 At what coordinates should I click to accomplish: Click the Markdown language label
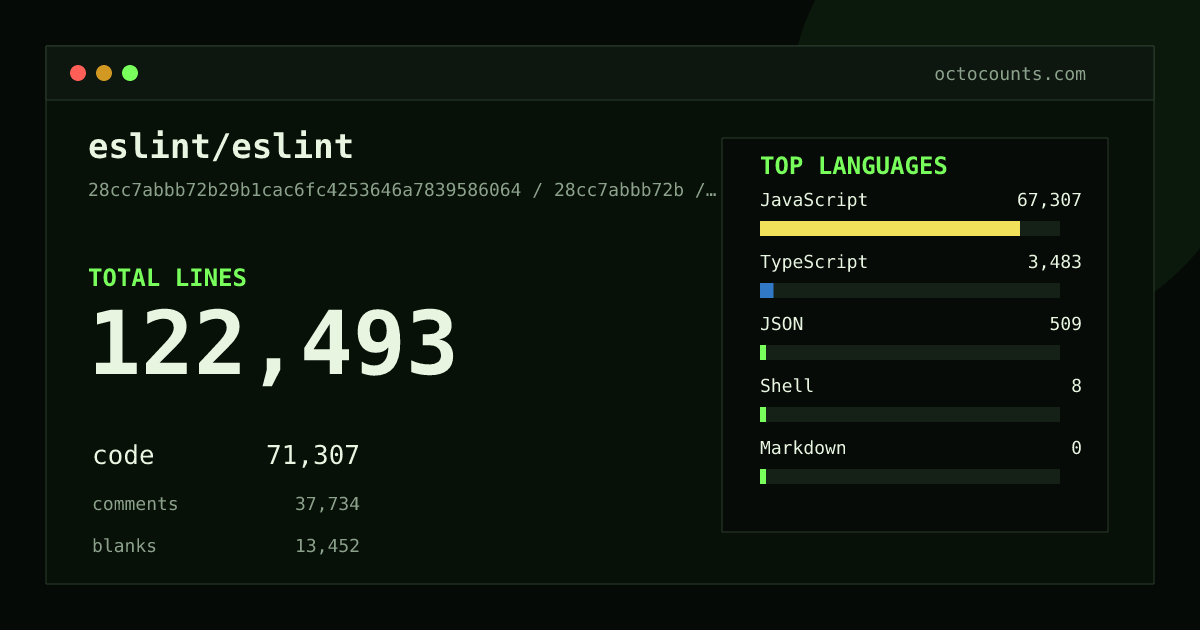pos(803,448)
